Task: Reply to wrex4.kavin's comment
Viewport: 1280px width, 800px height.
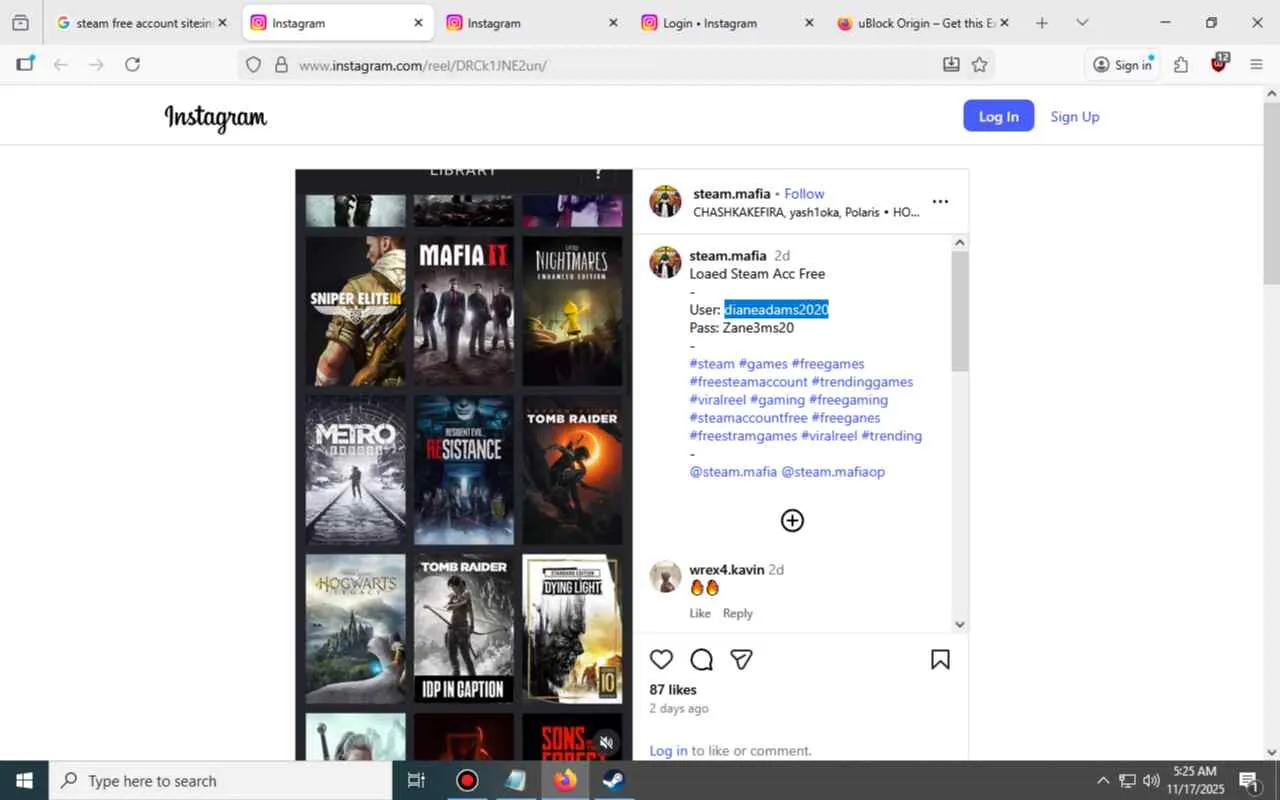Action: point(738,613)
